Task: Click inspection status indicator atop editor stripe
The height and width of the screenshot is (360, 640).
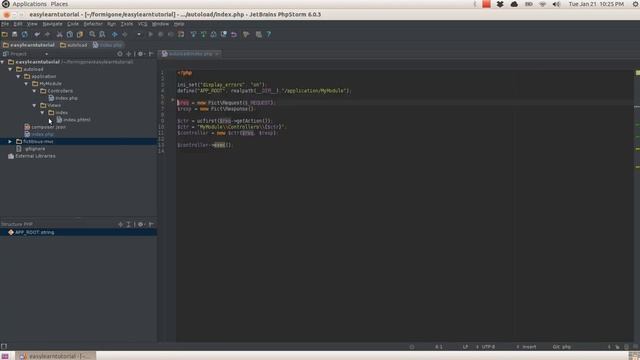Action: point(637,73)
